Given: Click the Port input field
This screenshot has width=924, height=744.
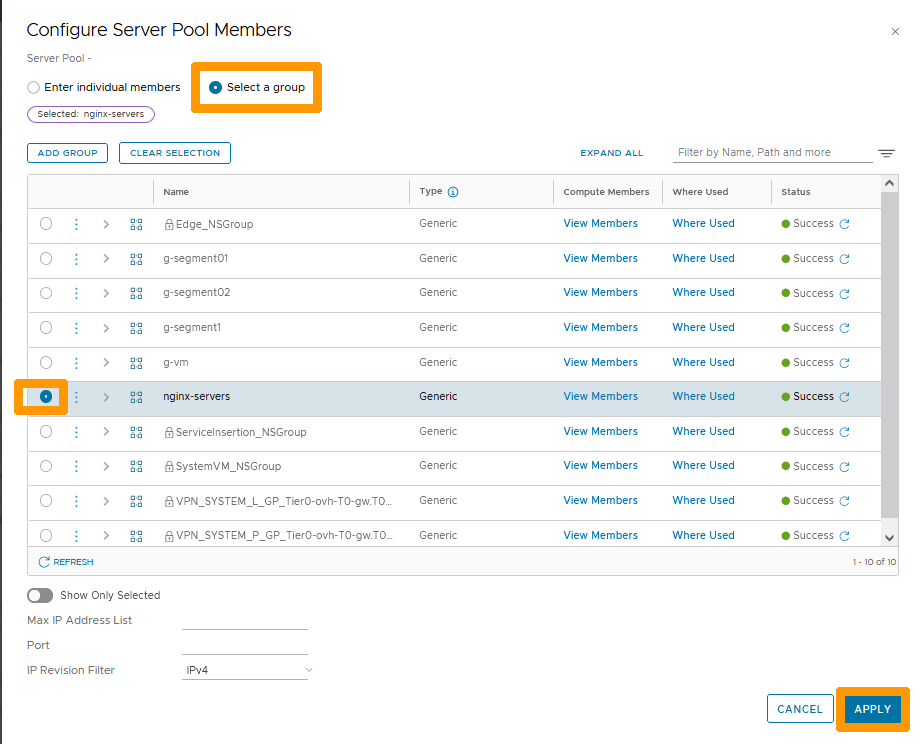Looking at the screenshot, I should [244, 645].
